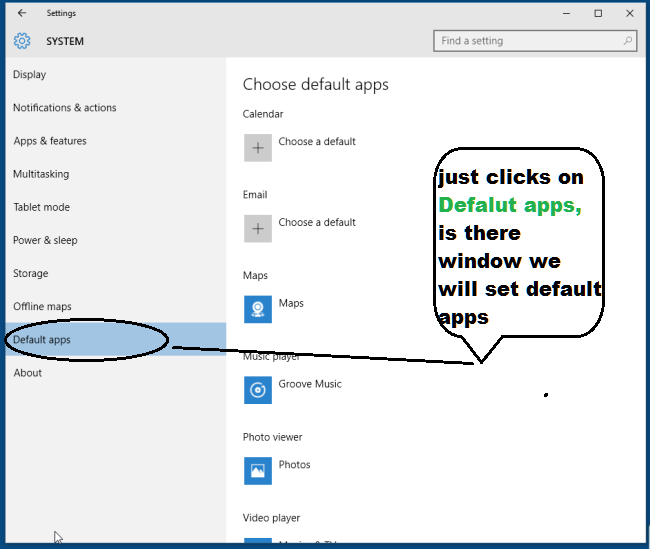Click the search magnifier icon
Viewport: 650px width, 549px height.
click(628, 41)
